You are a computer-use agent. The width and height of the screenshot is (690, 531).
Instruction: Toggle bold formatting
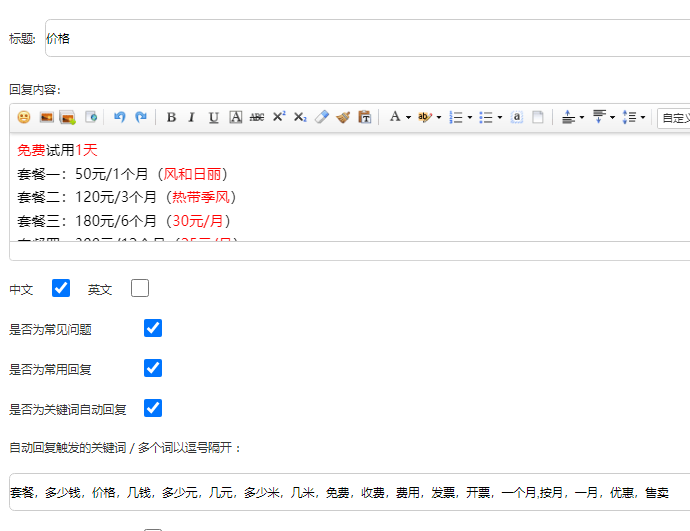tap(171, 118)
